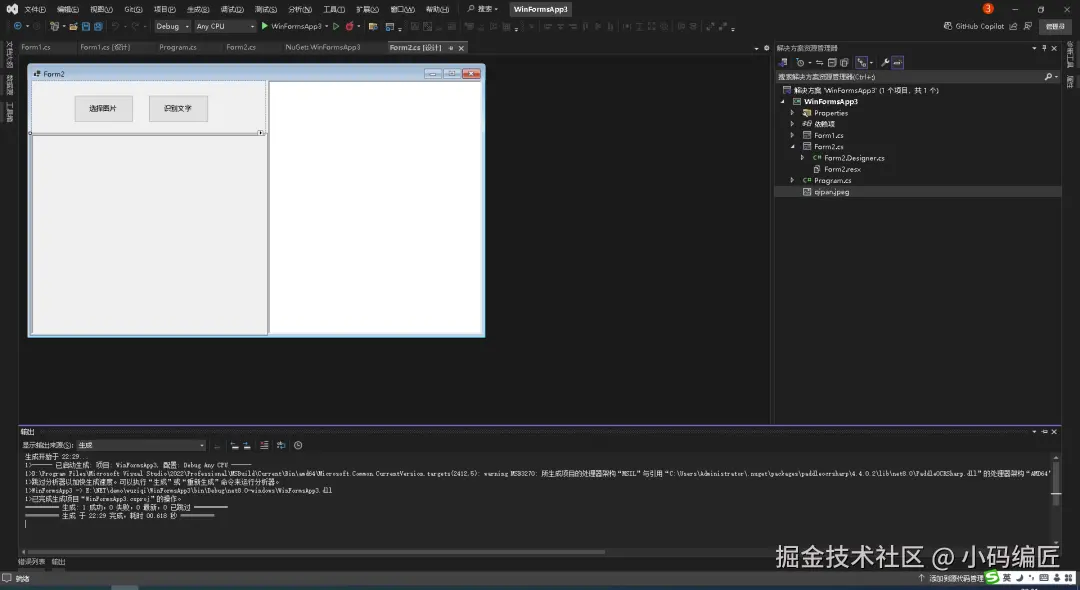Expand the Form1.cs tree node
Screen dimensions: 1080x590
(792, 135)
